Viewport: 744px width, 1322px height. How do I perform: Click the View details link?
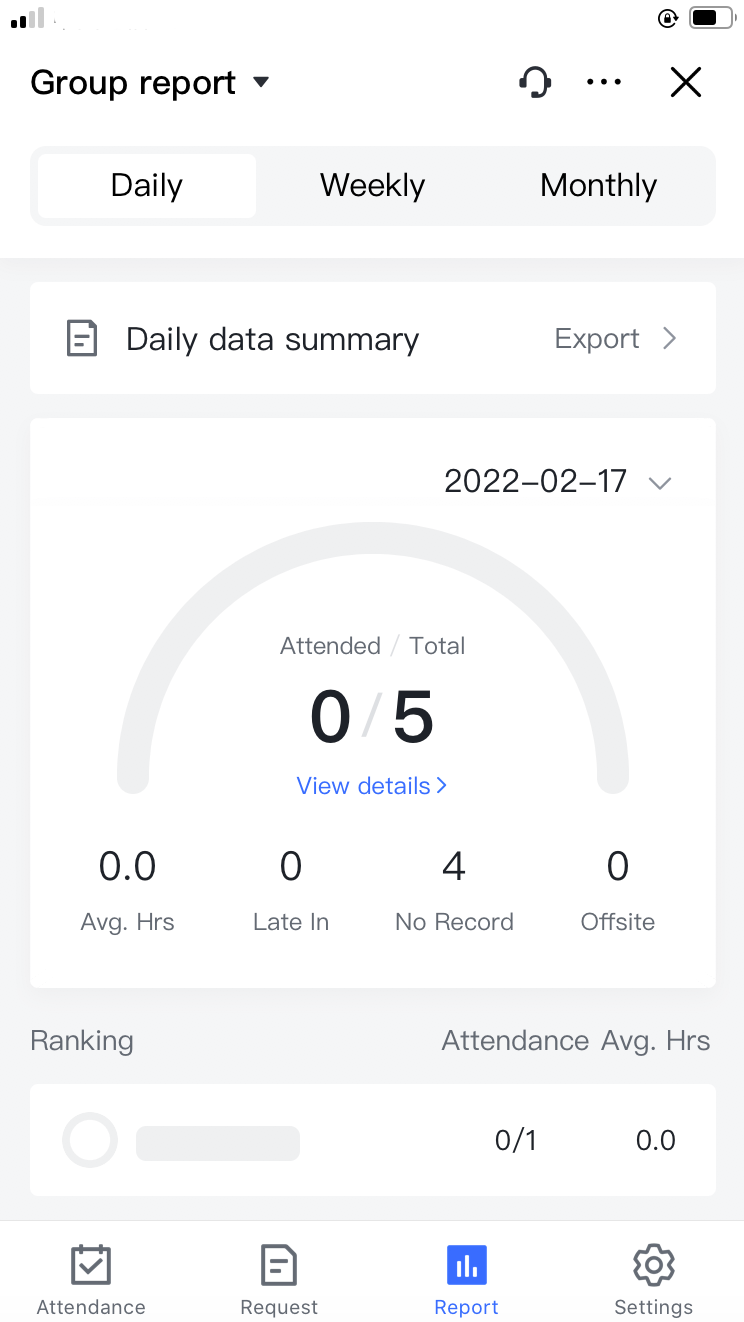(x=371, y=786)
